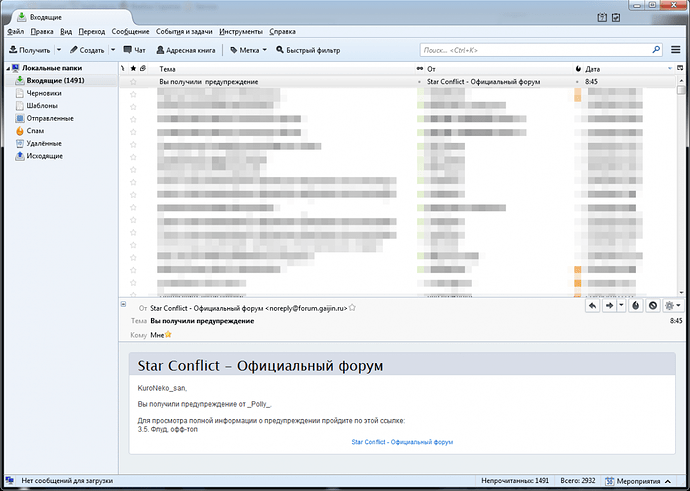This screenshot has height=491, width=690.
Task: Open the Черновики drafts folder
Action: [x=44, y=93]
